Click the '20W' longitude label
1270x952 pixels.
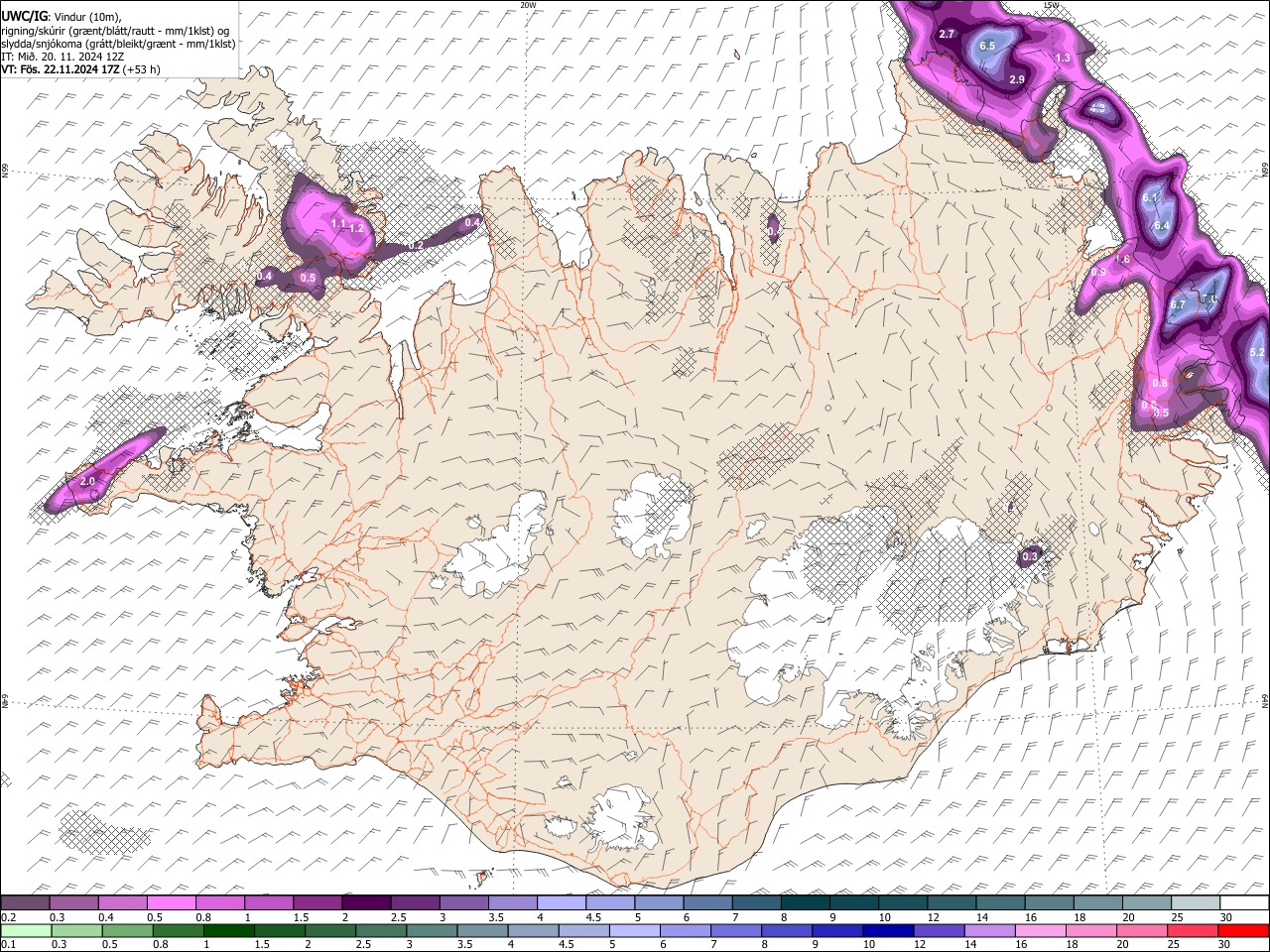528,5
